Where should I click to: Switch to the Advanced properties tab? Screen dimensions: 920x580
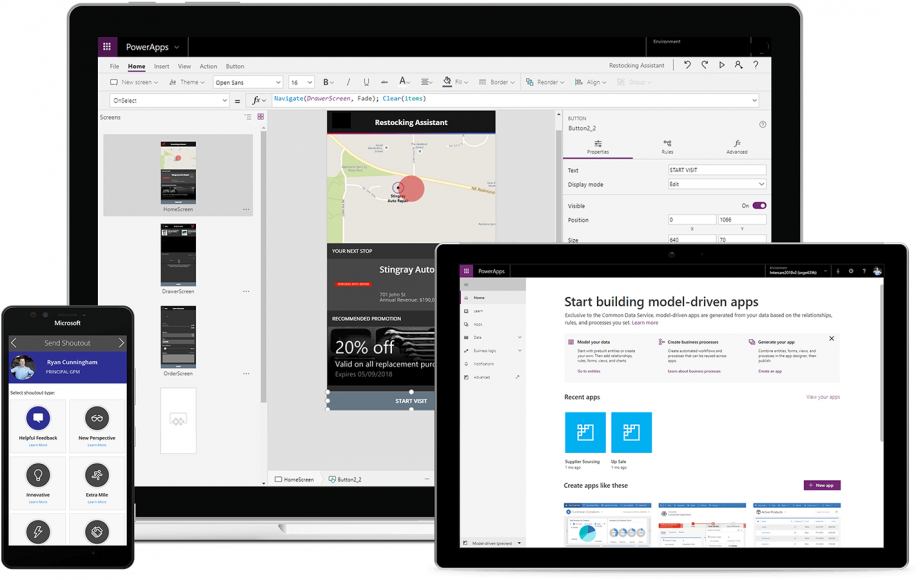pos(736,147)
